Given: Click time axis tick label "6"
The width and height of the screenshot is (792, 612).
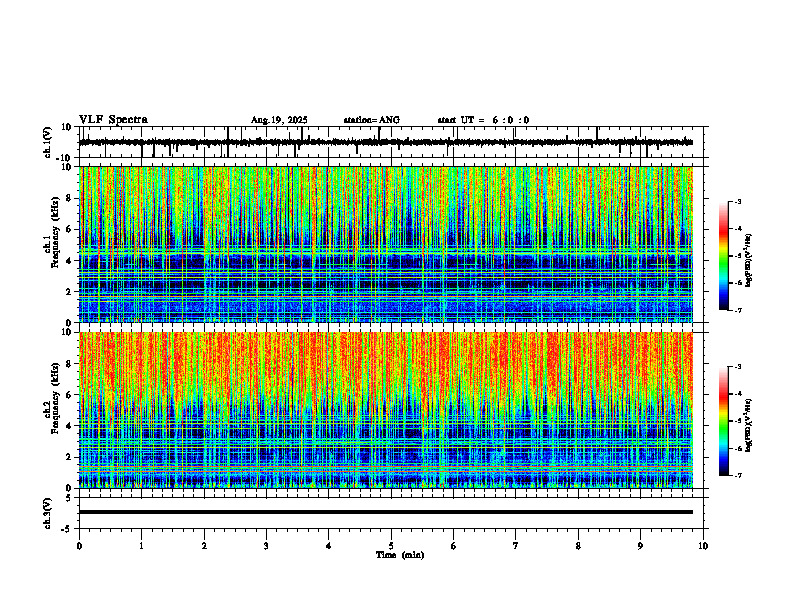Looking at the screenshot, I should click(454, 546).
